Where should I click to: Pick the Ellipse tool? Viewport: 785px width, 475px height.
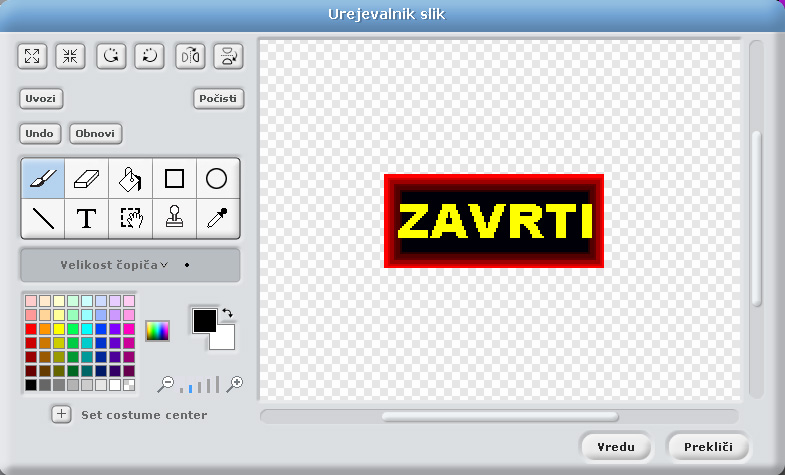tap(217, 179)
